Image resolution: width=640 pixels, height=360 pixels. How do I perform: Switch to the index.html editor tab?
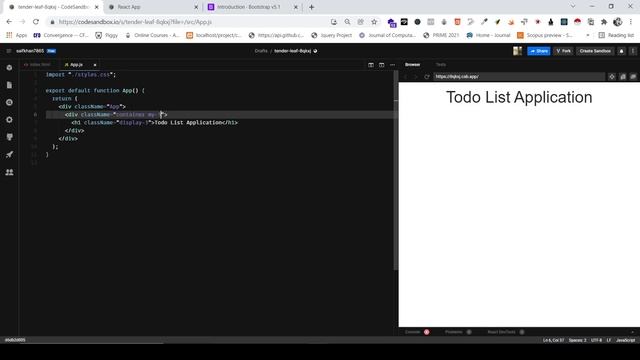tap(37, 64)
